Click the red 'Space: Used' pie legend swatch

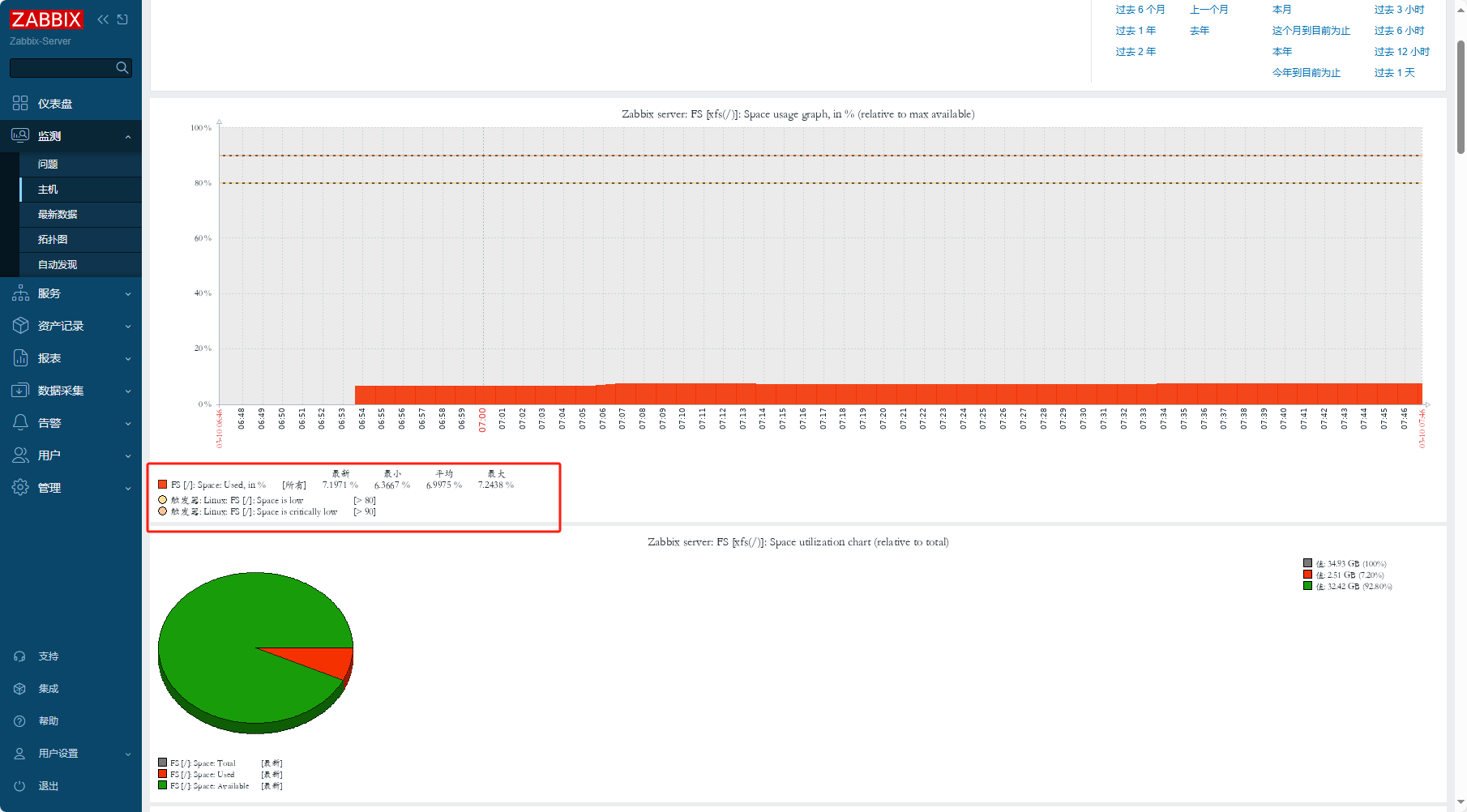pyautogui.click(x=163, y=774)
